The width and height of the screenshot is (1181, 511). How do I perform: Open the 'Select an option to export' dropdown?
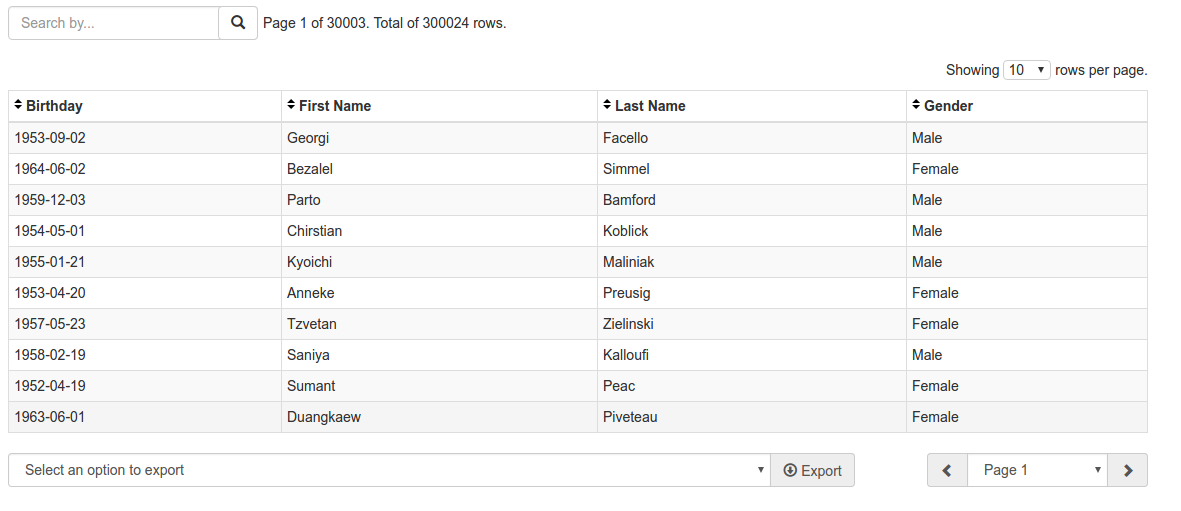389,470
